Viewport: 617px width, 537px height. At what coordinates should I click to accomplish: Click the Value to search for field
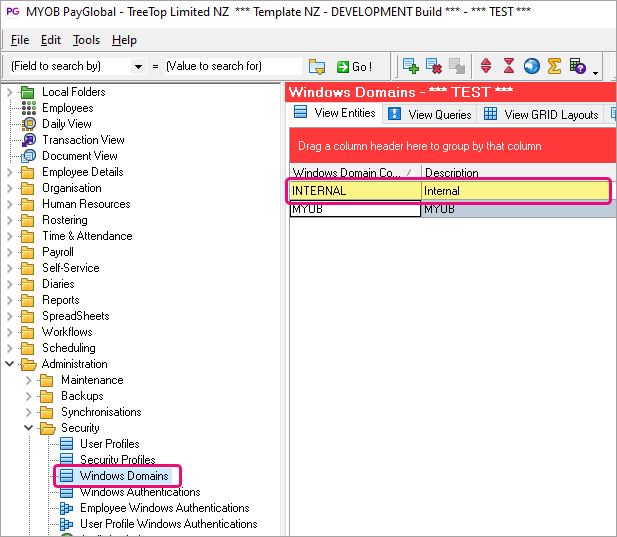point(232,66)
